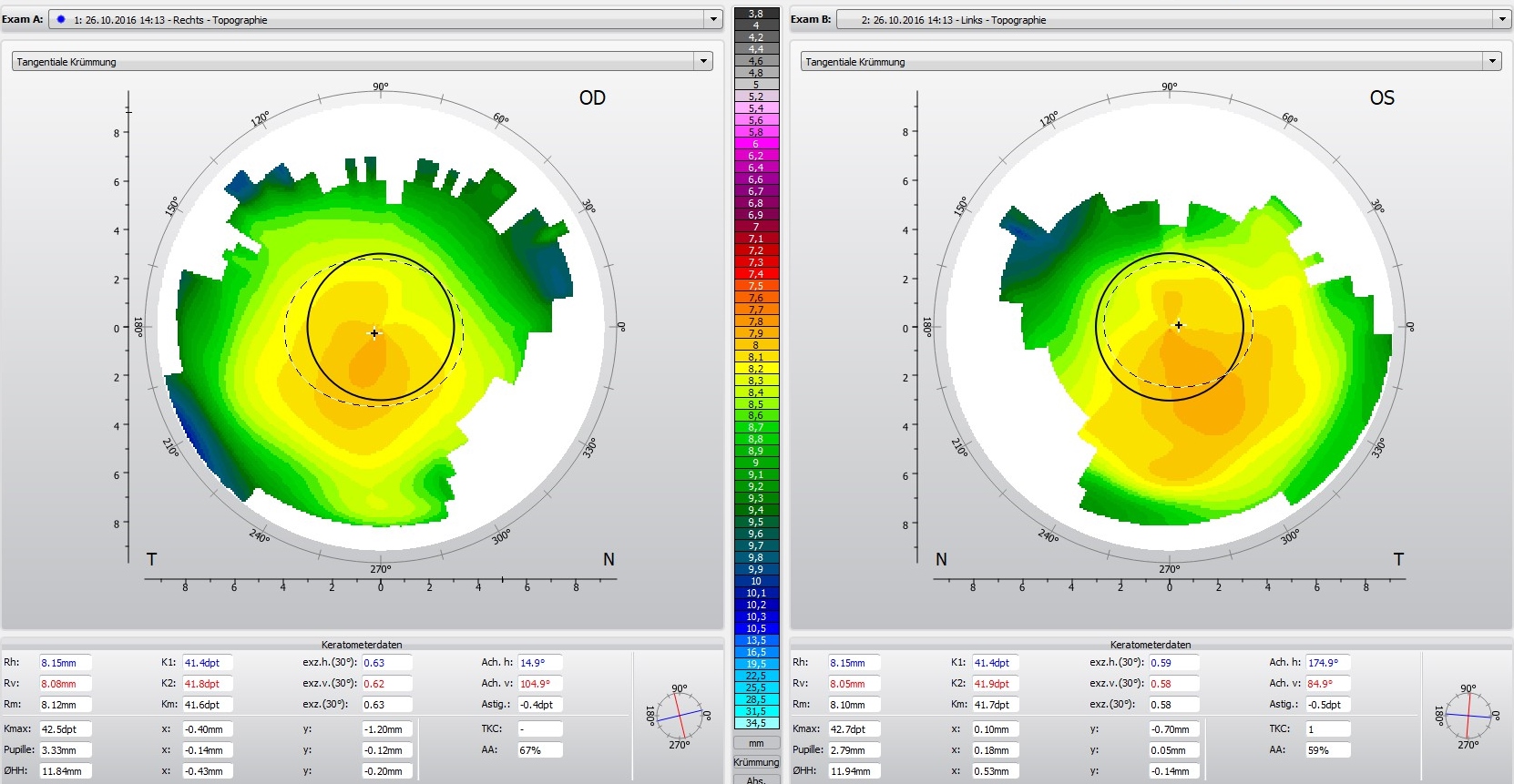Click OD K2 field showing 41.8dpt
Image resolution: width=1514 pixels, height=784 pixels.
coord(209,684)
